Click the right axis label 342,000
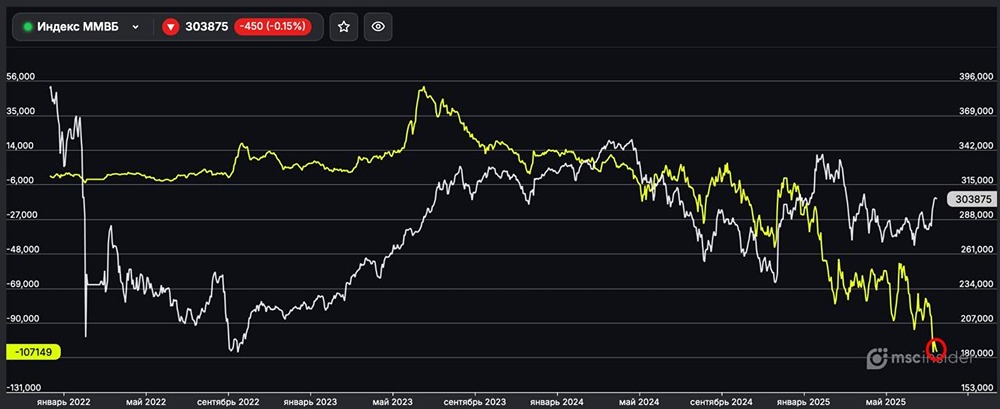The height and width of the screenshot is (409, 1000). coord(976,146)
